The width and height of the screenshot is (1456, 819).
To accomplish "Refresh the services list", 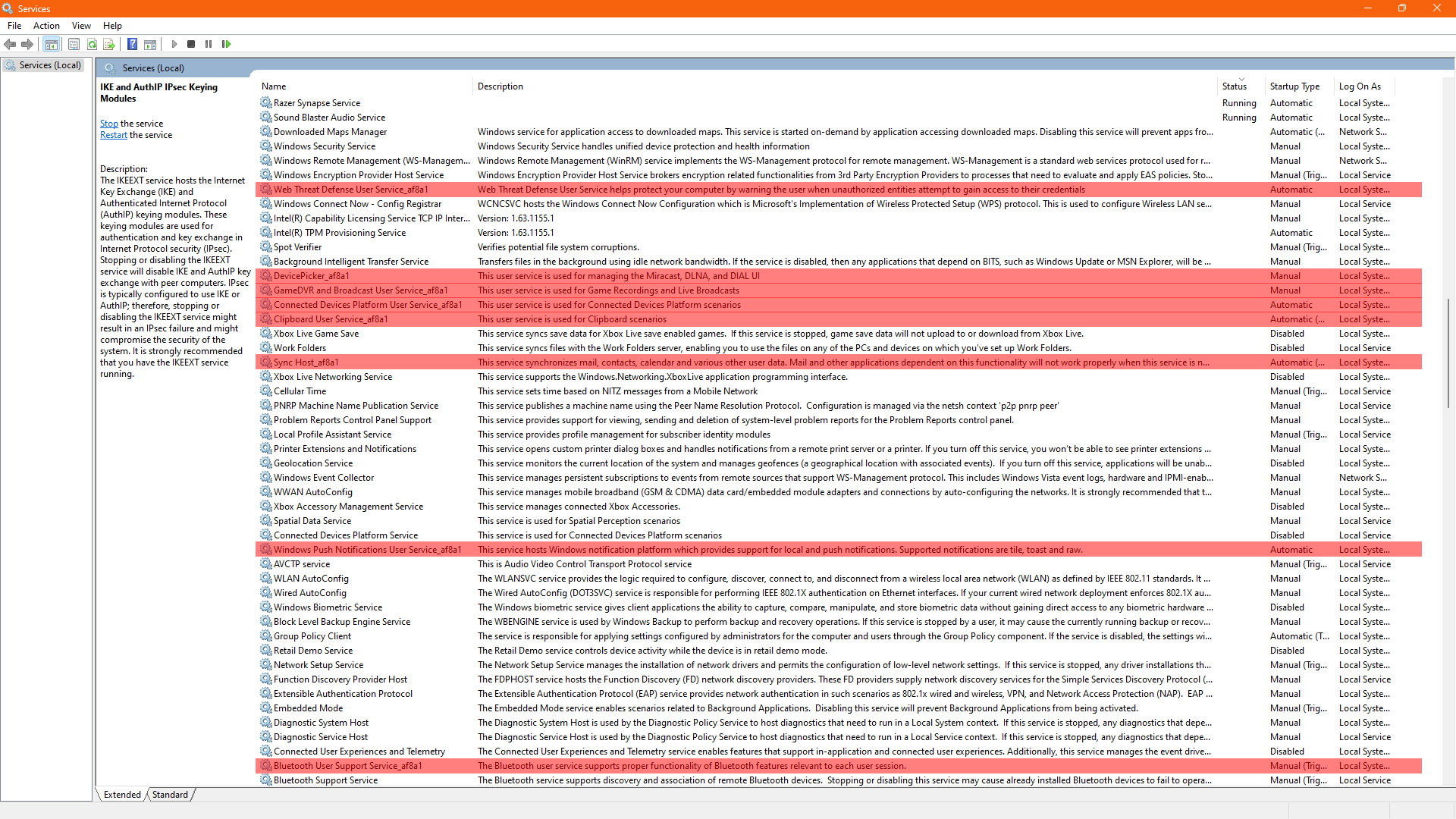I will pos(92,44).
